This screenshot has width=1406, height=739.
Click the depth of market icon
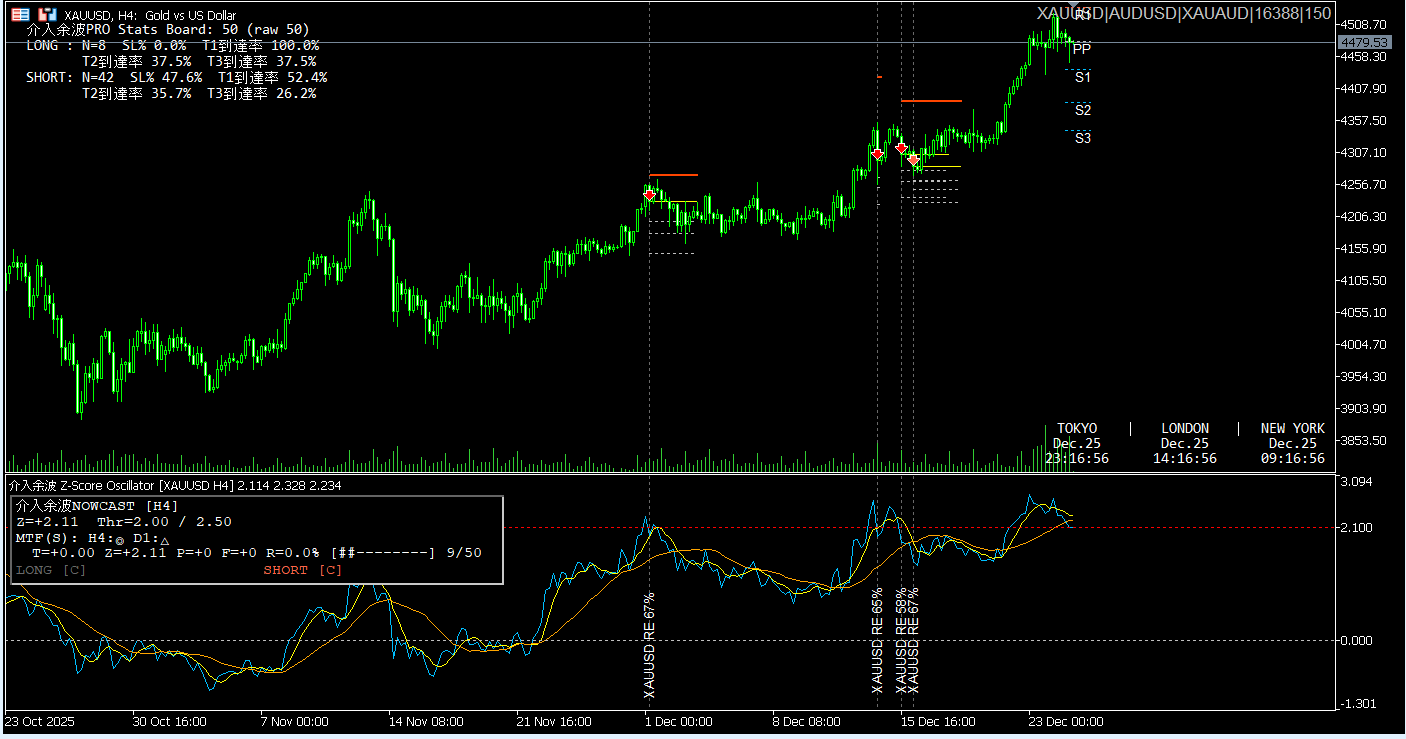pos(48,15)
